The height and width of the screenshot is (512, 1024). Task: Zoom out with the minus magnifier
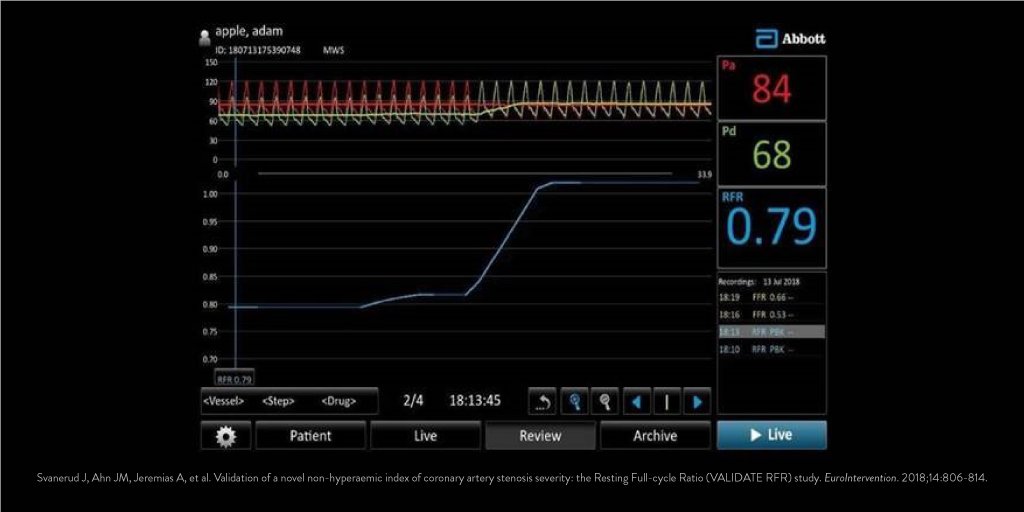tap(605, 401)
